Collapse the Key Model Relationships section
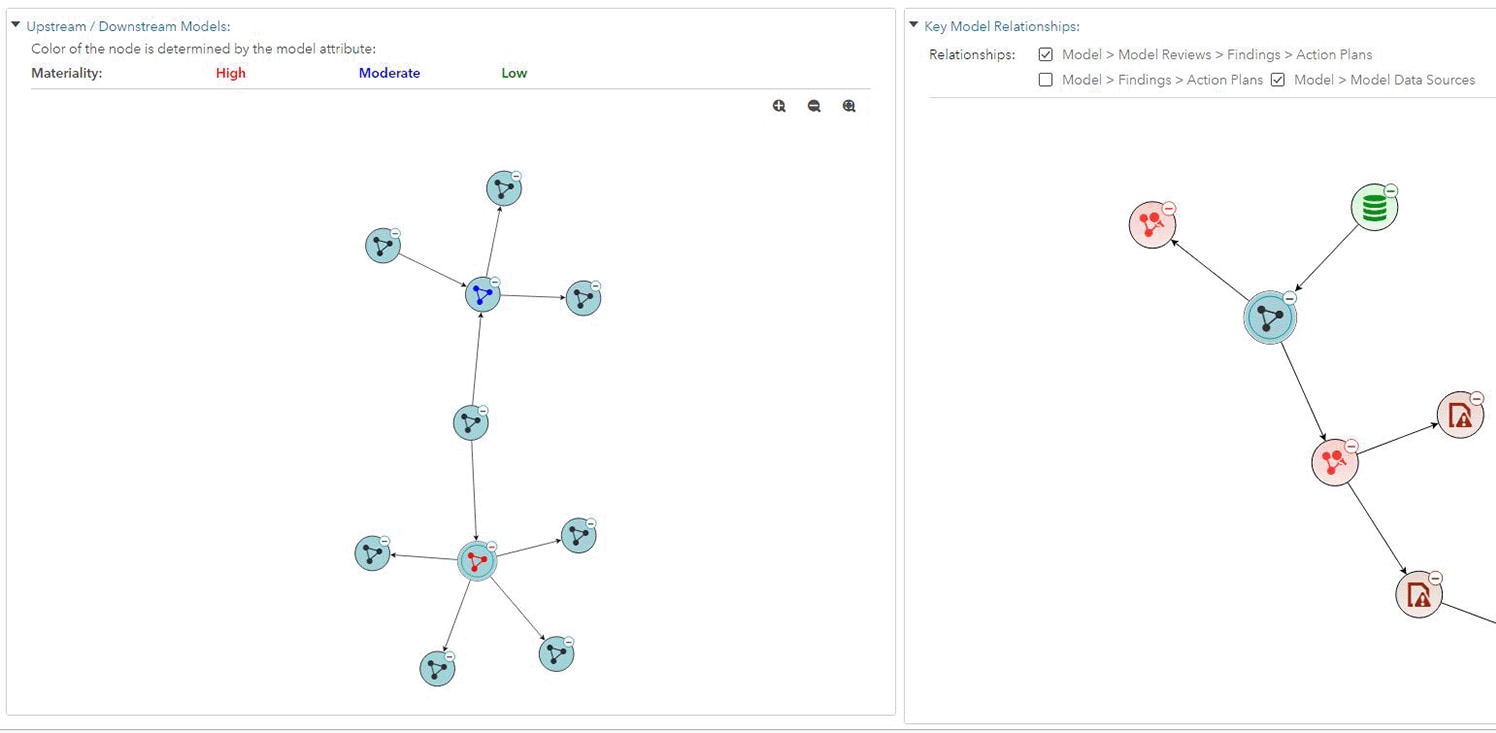Viewport: 1496px width, 733px height. (911, 25)
